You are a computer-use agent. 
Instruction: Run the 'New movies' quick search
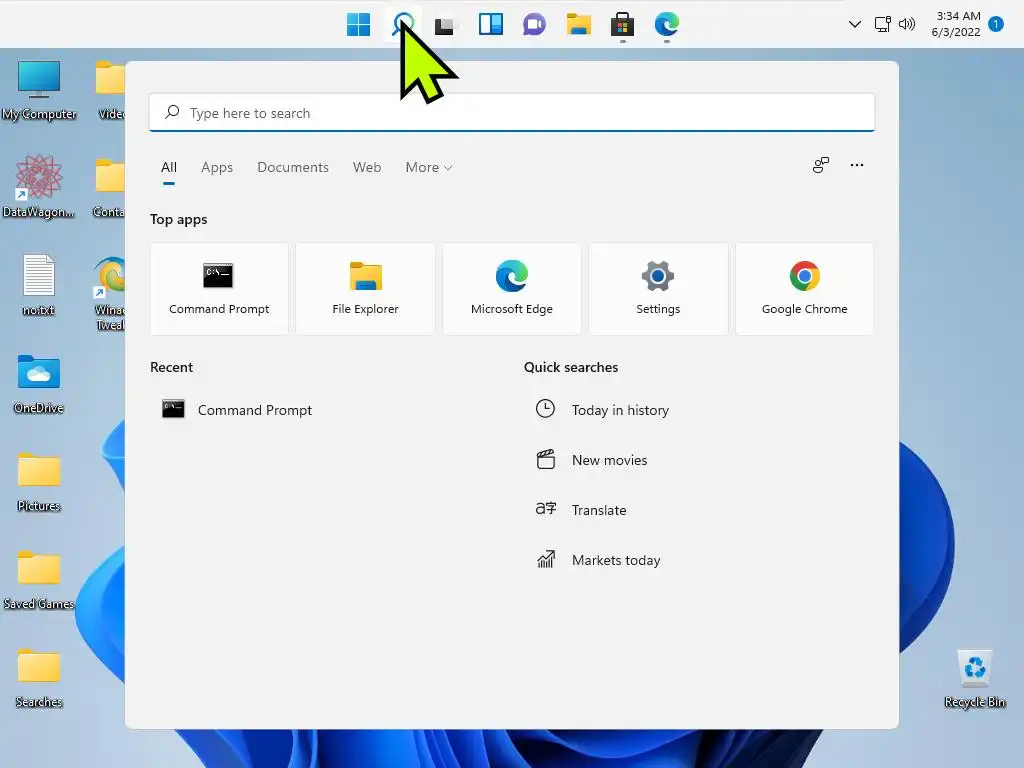(592, 460)
